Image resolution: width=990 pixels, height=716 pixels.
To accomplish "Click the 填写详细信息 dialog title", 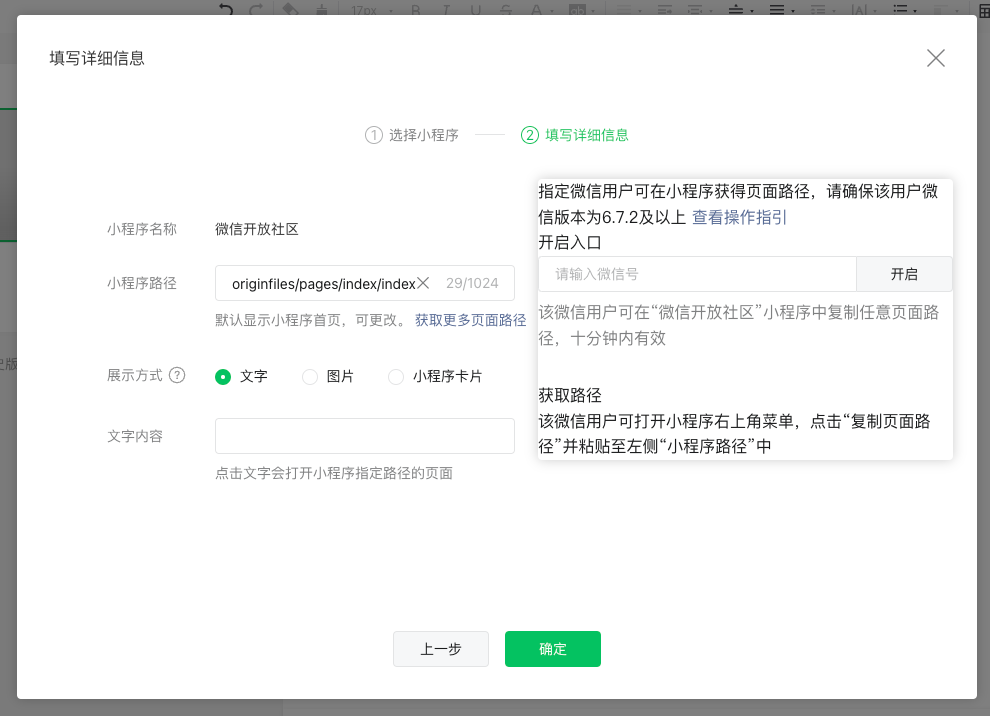I will pos(97,58).
